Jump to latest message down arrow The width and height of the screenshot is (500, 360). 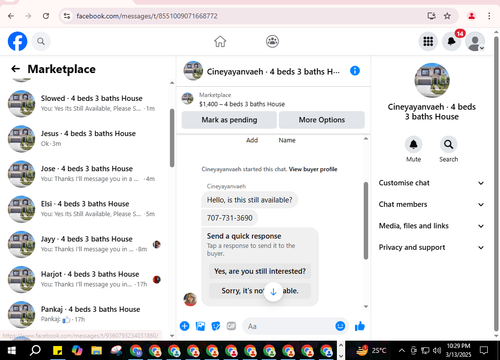[x=273, y=292]
